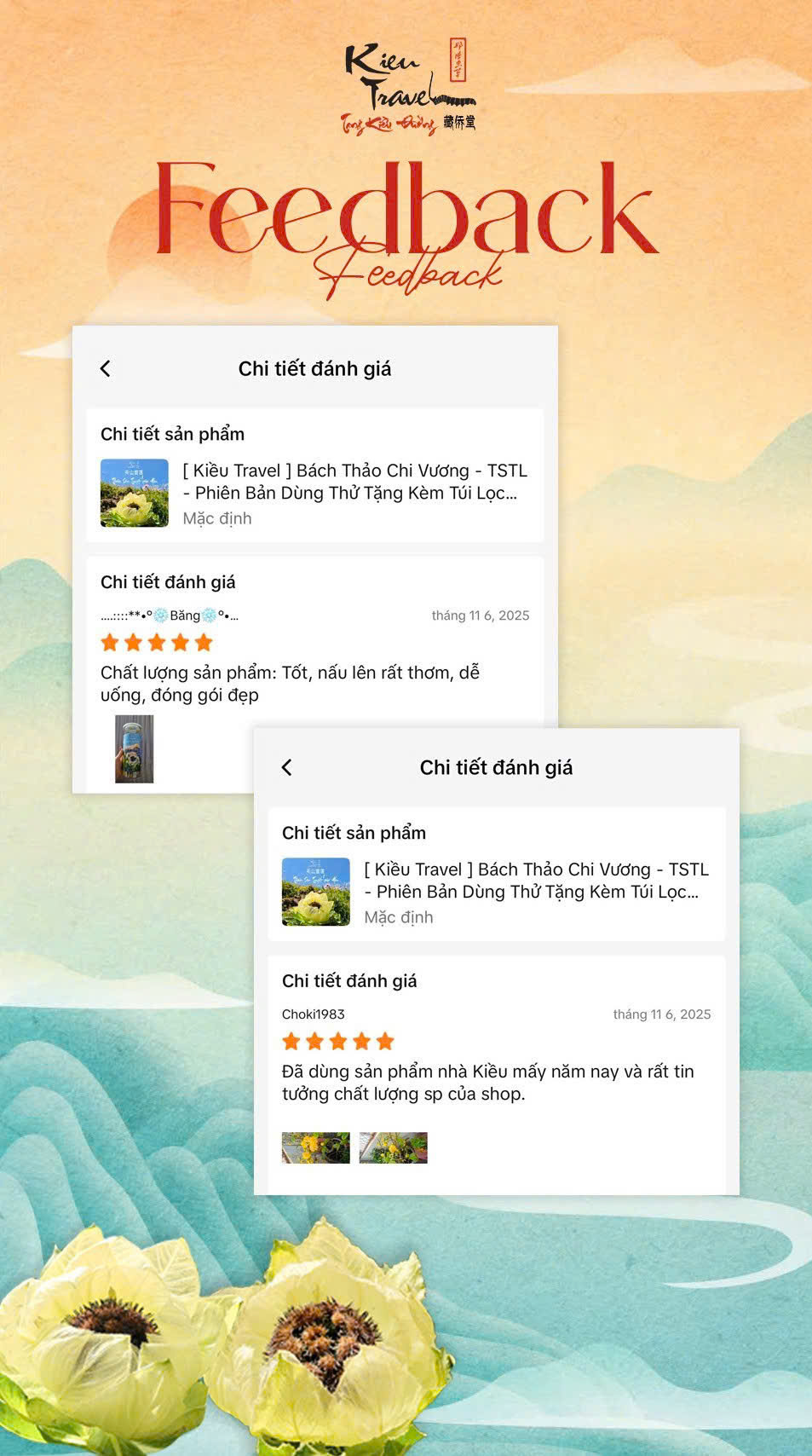Screen dimensions: 812x1456
Task: Open the first flower photo in Choki1983 review
Action: tap(316, 1147)
